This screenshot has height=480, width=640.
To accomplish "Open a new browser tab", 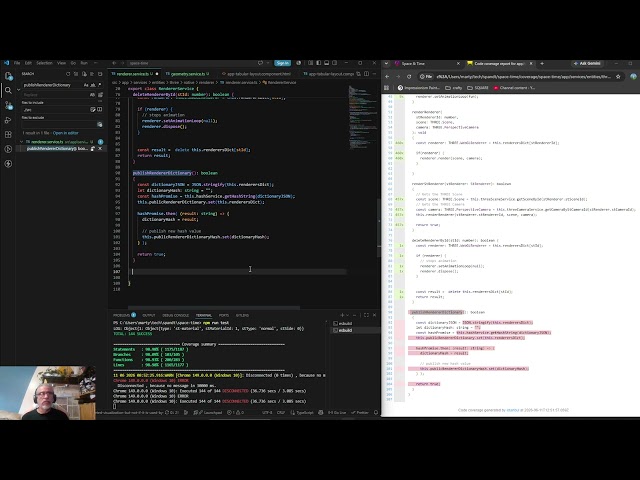I will click(542, 64).
